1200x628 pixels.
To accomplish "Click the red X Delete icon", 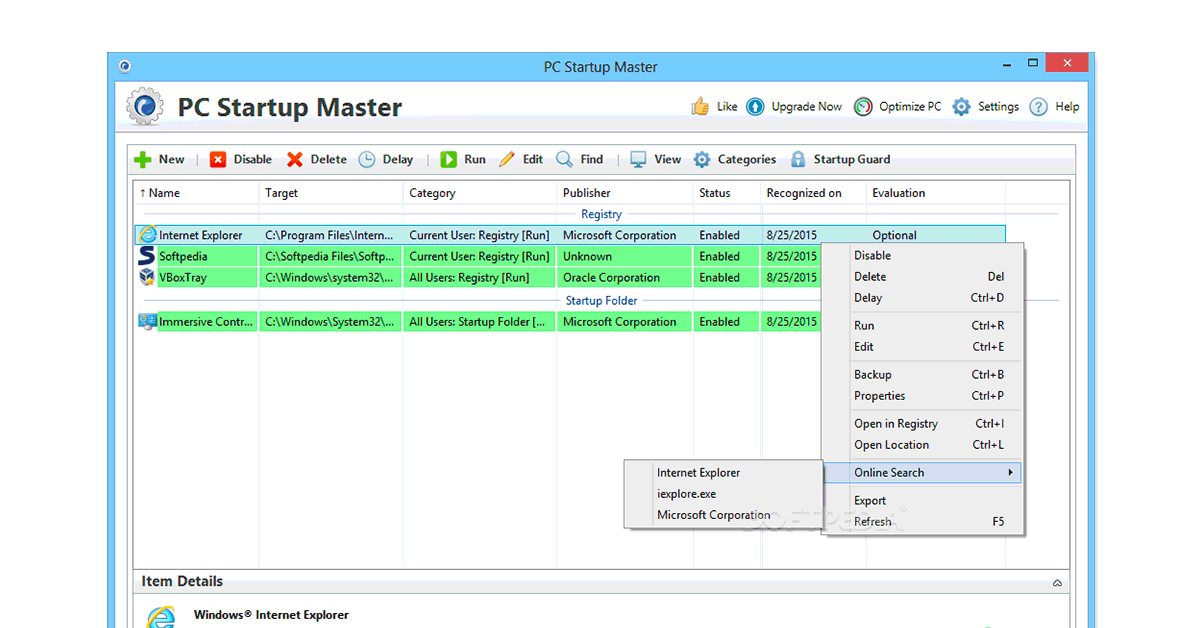I will point(295,160).
